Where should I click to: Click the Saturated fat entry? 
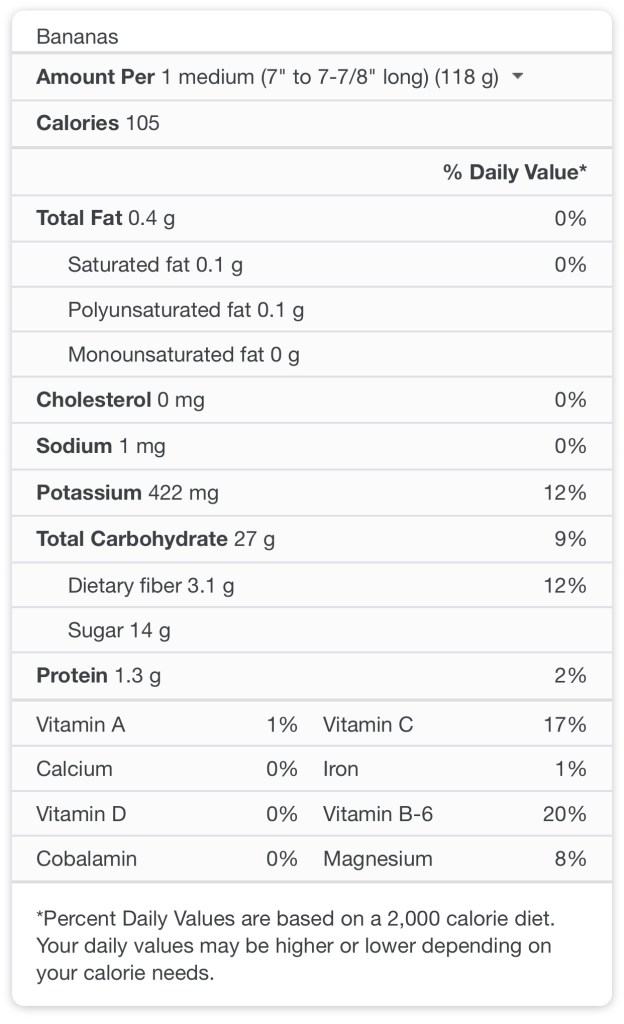[x=155, y=264]
